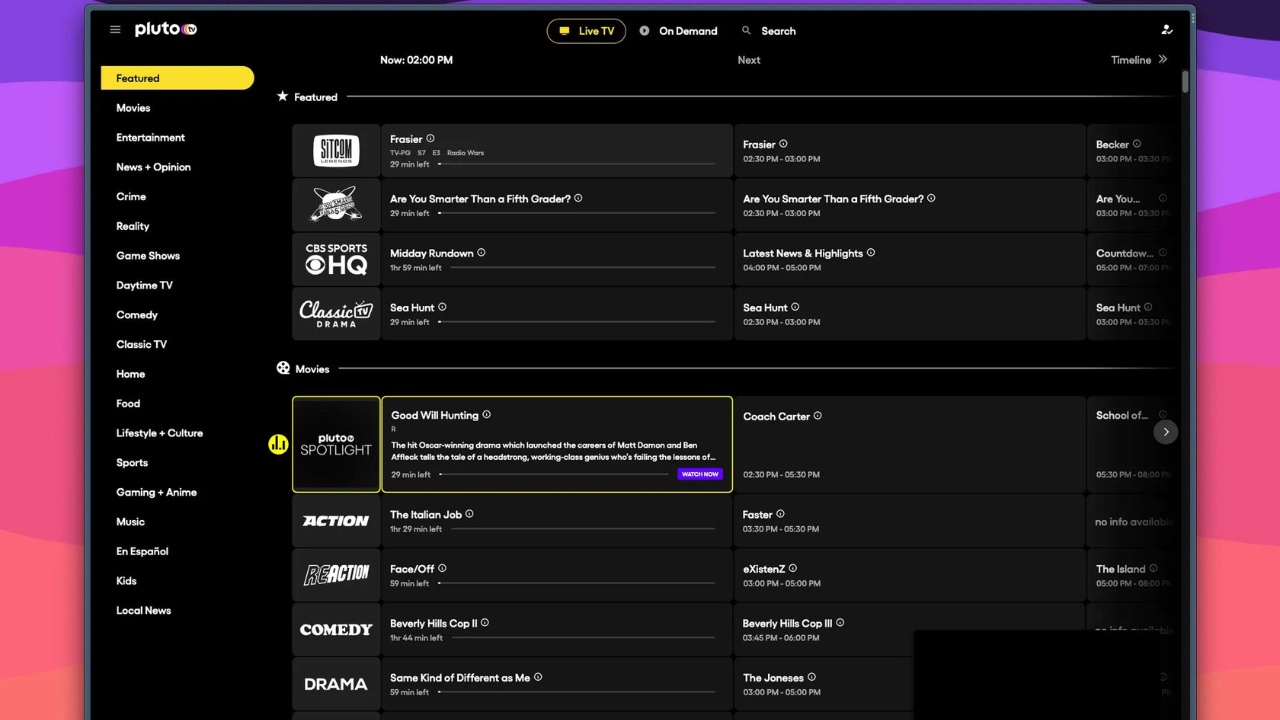This screenshot has width=1280, height=720.
Task: Open Reaction channel logo
Action: [x=336, y=575]
